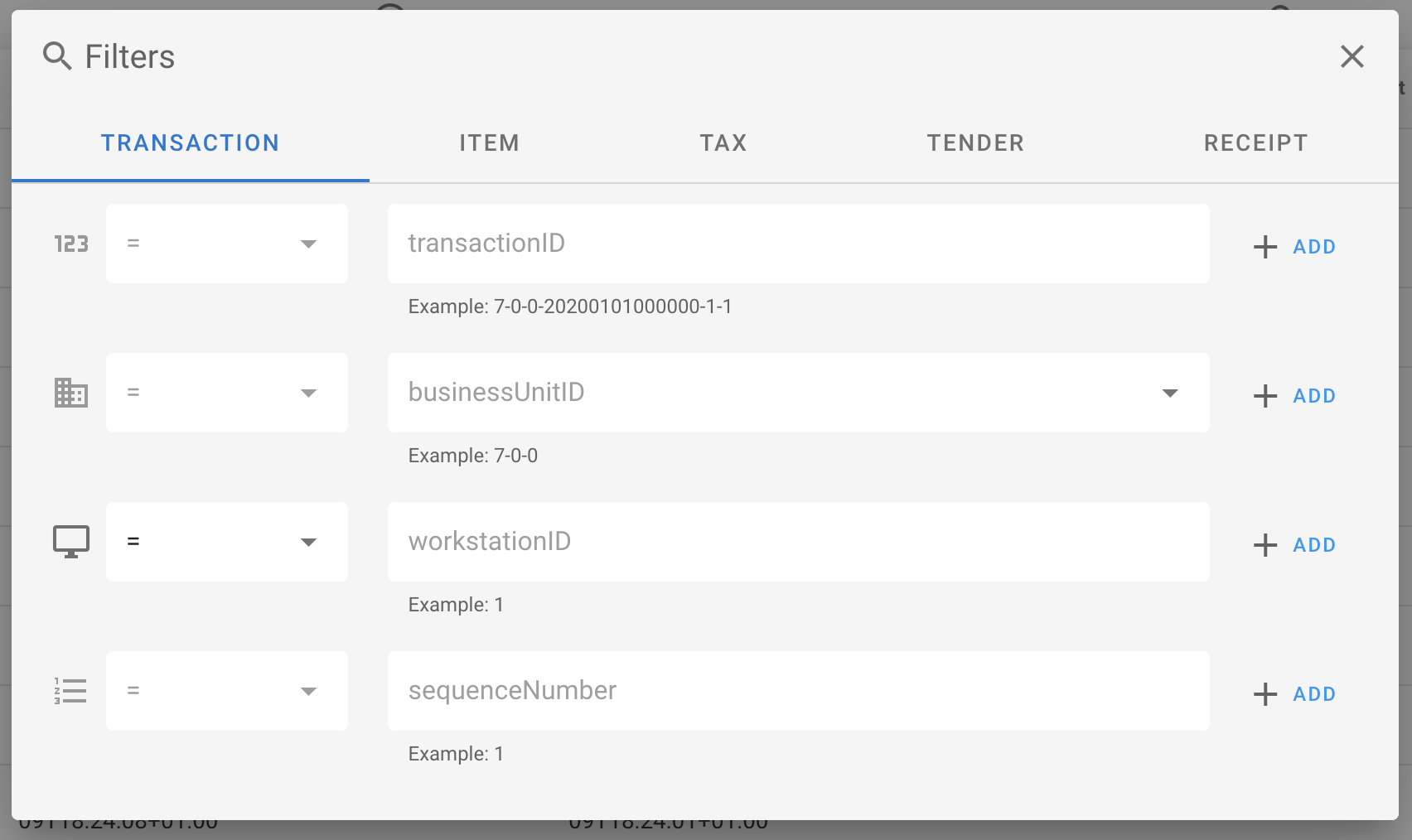1412x840 pixels.
Task: Open the equals operator dropdown for transactionID
Action: (226, 244)
